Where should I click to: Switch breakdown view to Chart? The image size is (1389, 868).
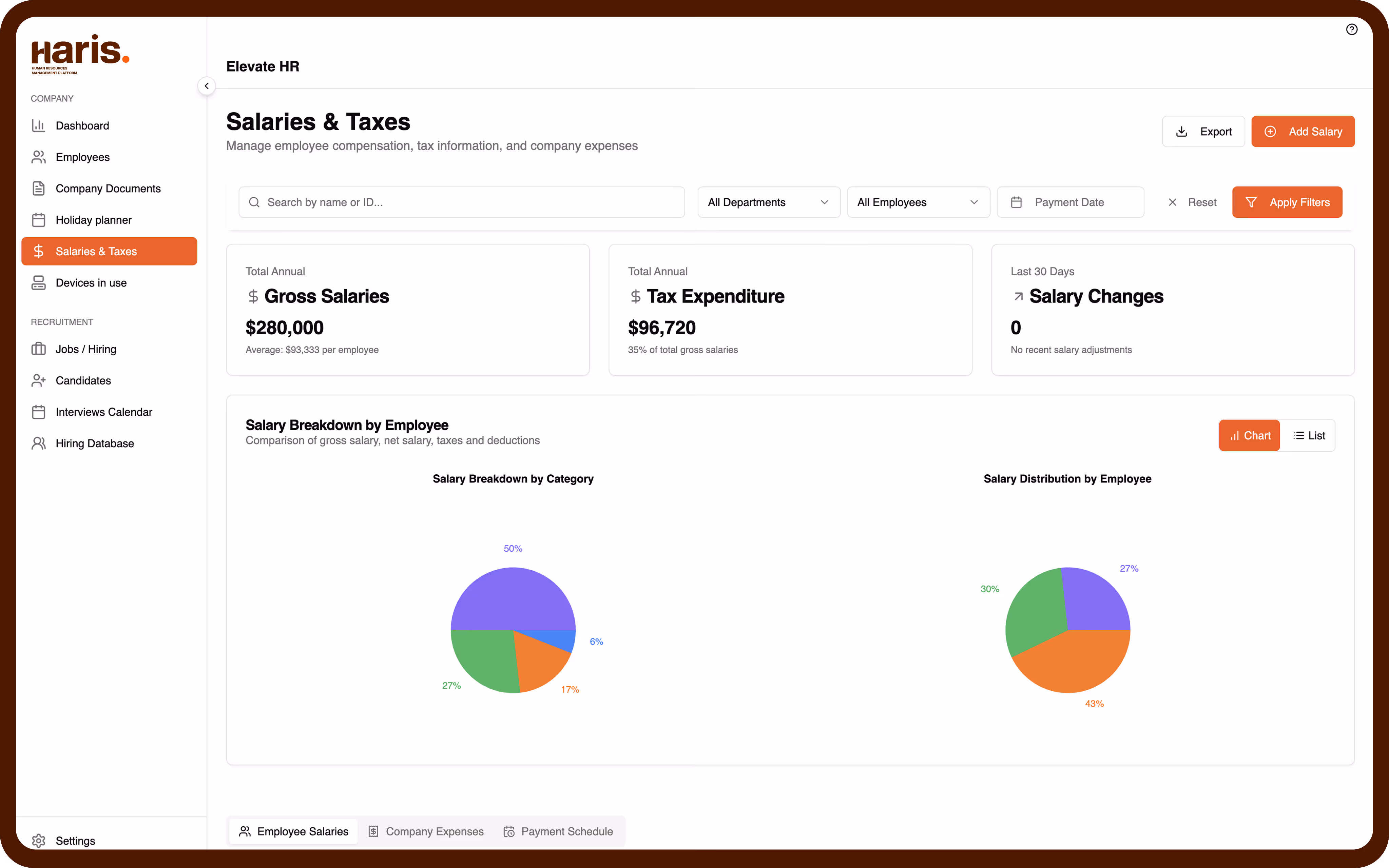1249,436
